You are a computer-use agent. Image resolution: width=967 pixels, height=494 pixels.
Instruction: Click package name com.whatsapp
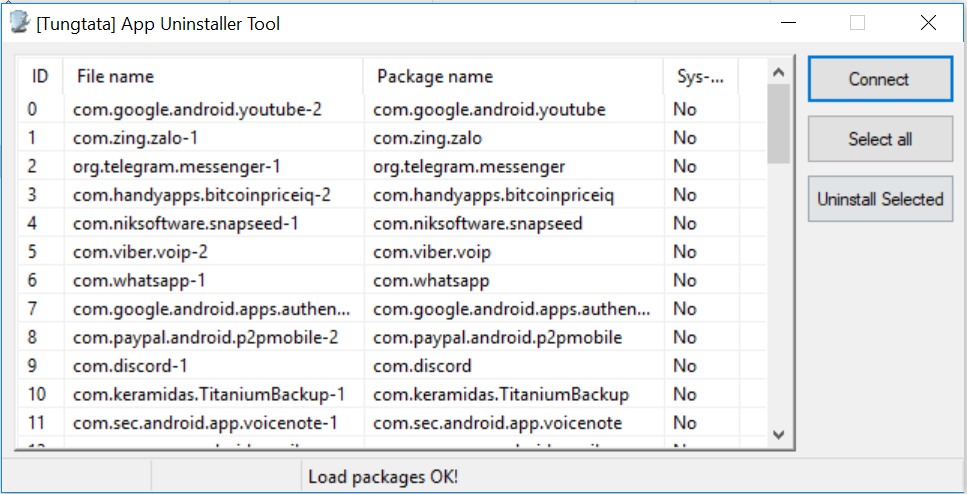[x=431, y=281]
